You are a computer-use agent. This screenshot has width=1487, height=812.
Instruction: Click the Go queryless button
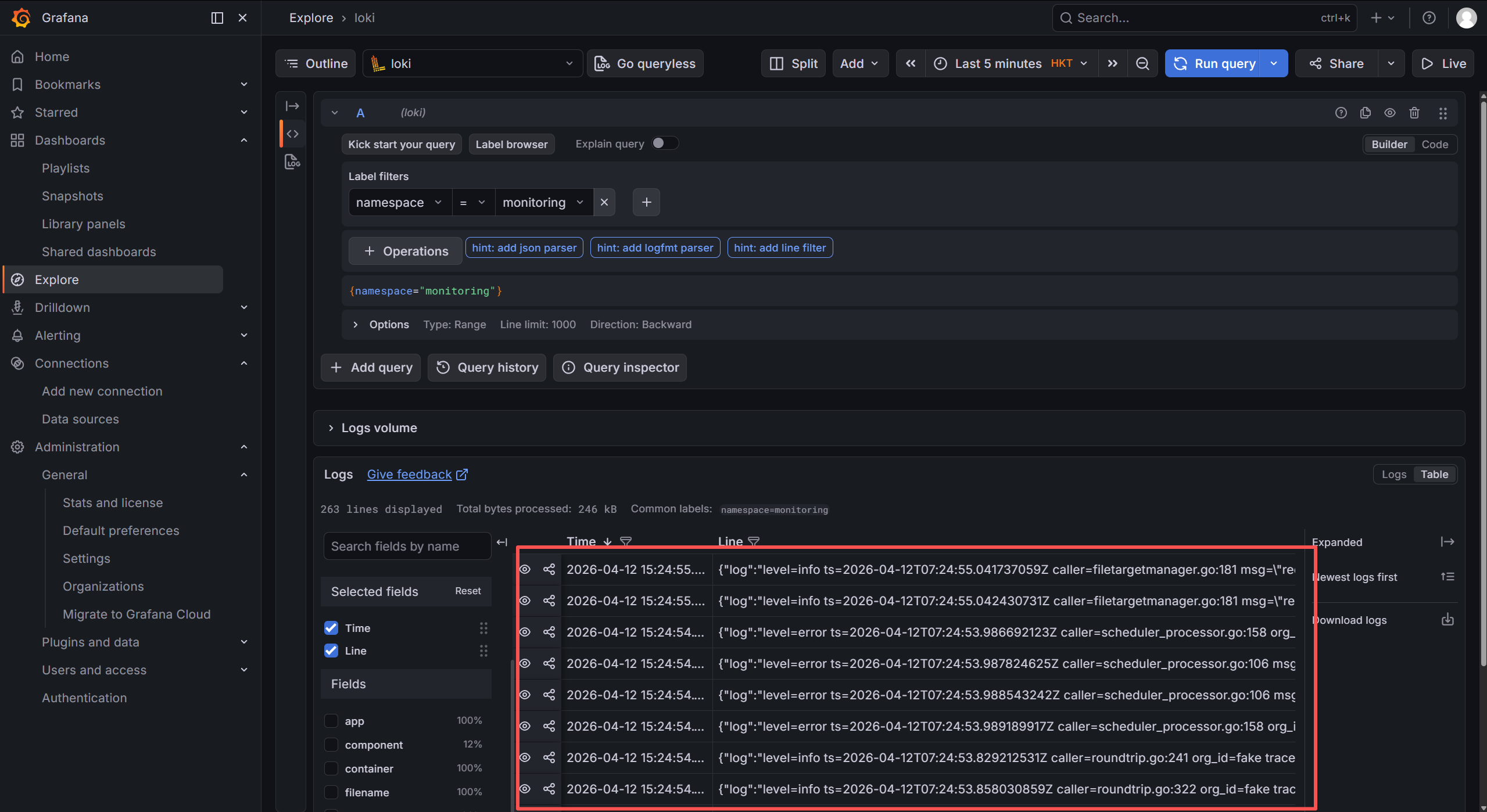(645, 63)
